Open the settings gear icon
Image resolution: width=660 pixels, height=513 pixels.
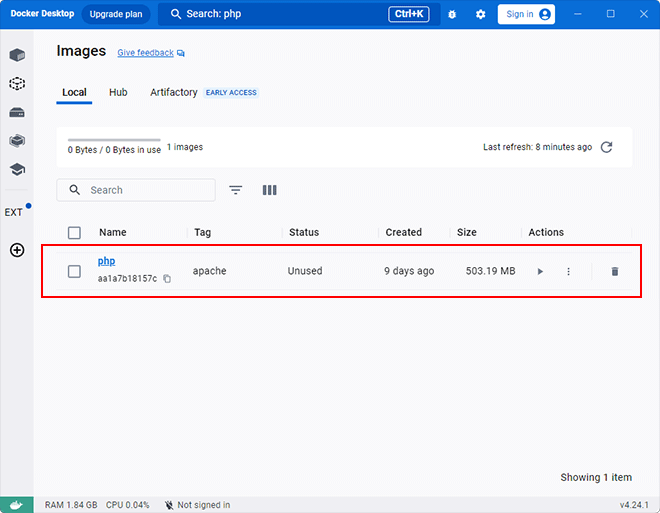click(480, 14)
